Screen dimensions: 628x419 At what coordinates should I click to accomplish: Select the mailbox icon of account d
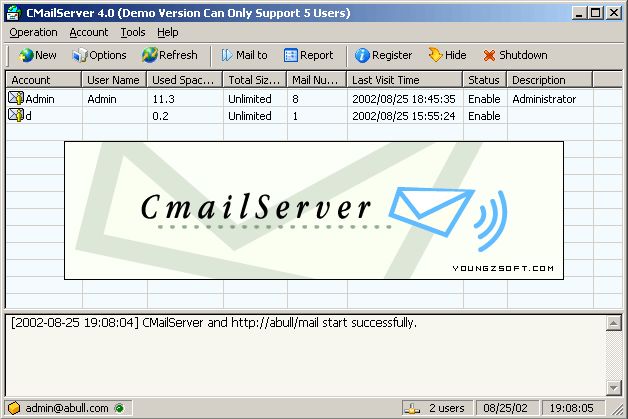click(x=16, y=115)
